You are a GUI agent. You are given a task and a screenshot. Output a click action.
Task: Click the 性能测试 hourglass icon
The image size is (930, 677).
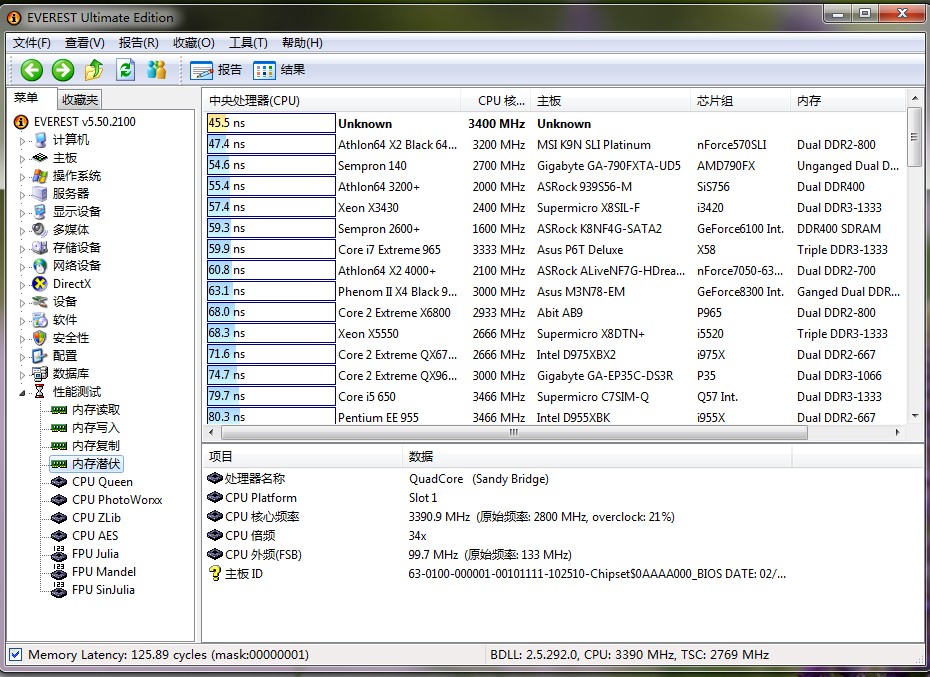(x=40, y=392)
